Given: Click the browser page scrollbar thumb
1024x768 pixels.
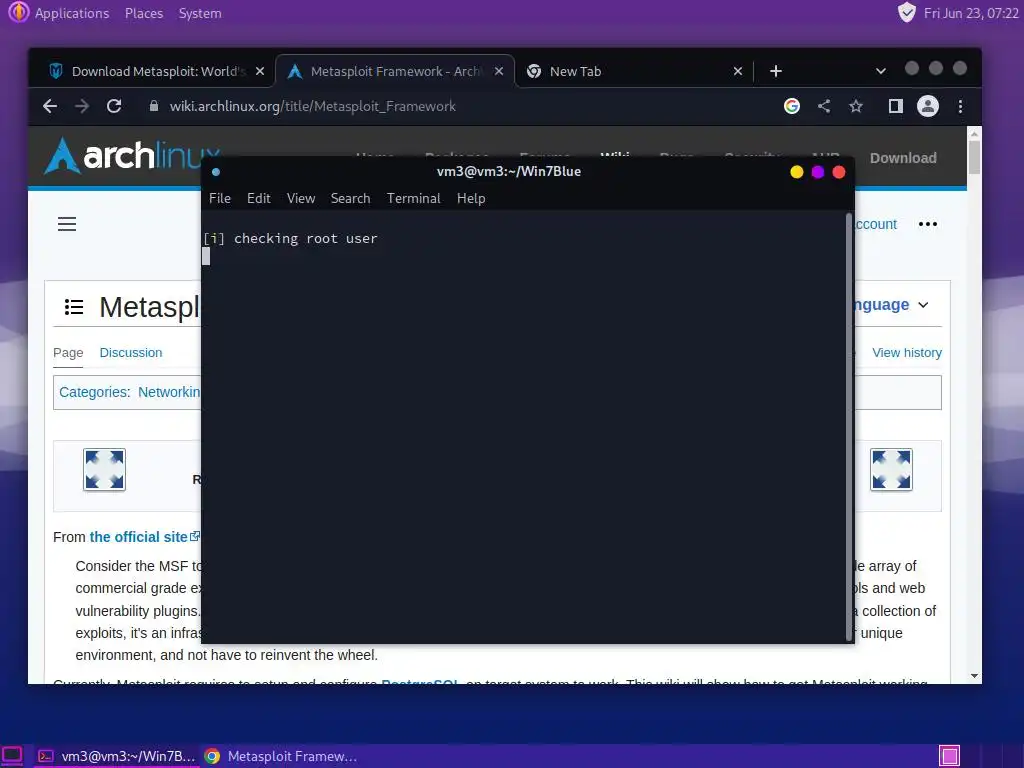Looking at the screenshot, I should [x=974, y=158].
